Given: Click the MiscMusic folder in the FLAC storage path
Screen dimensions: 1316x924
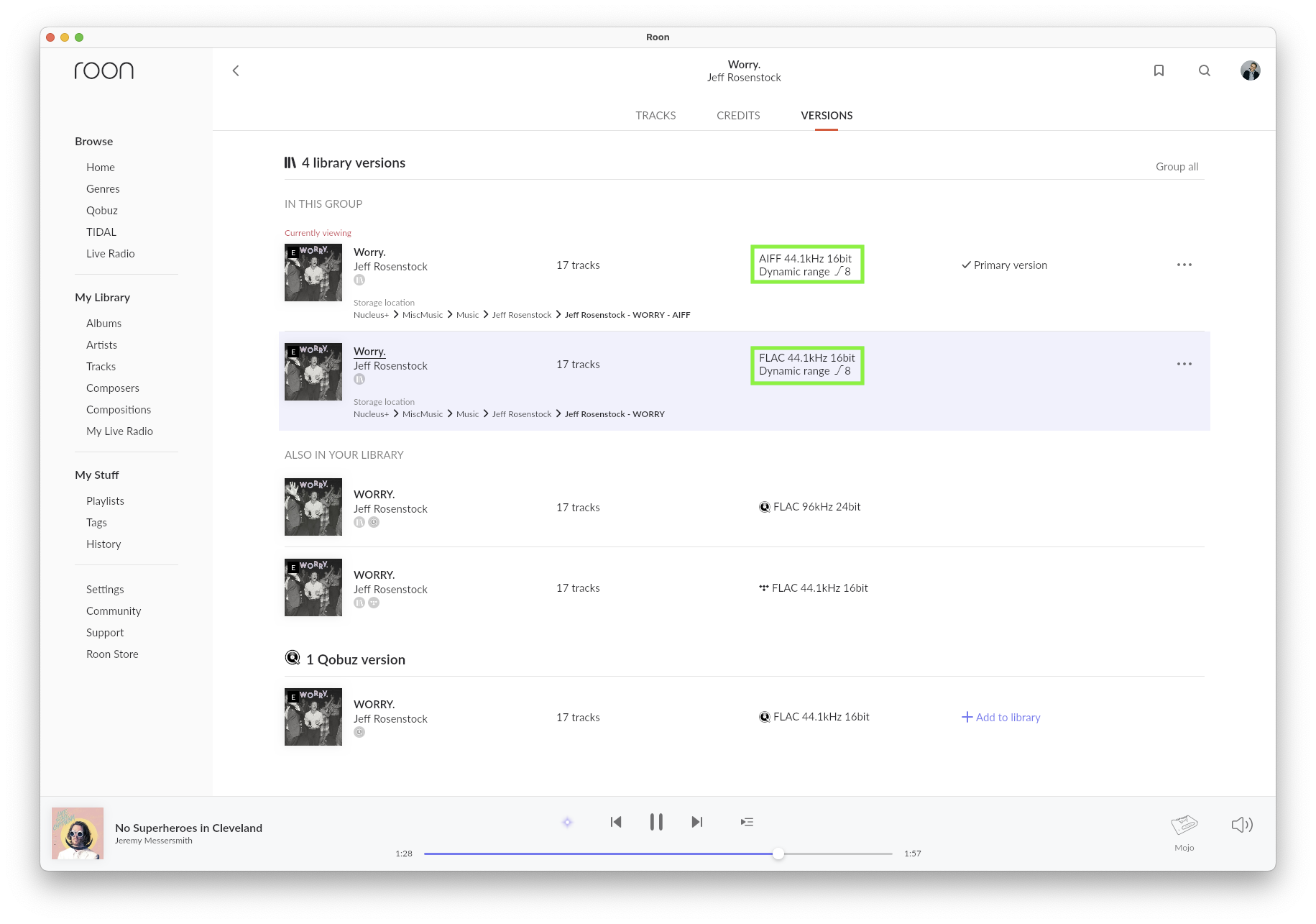Looking at the screenshot, I should 423,413.
